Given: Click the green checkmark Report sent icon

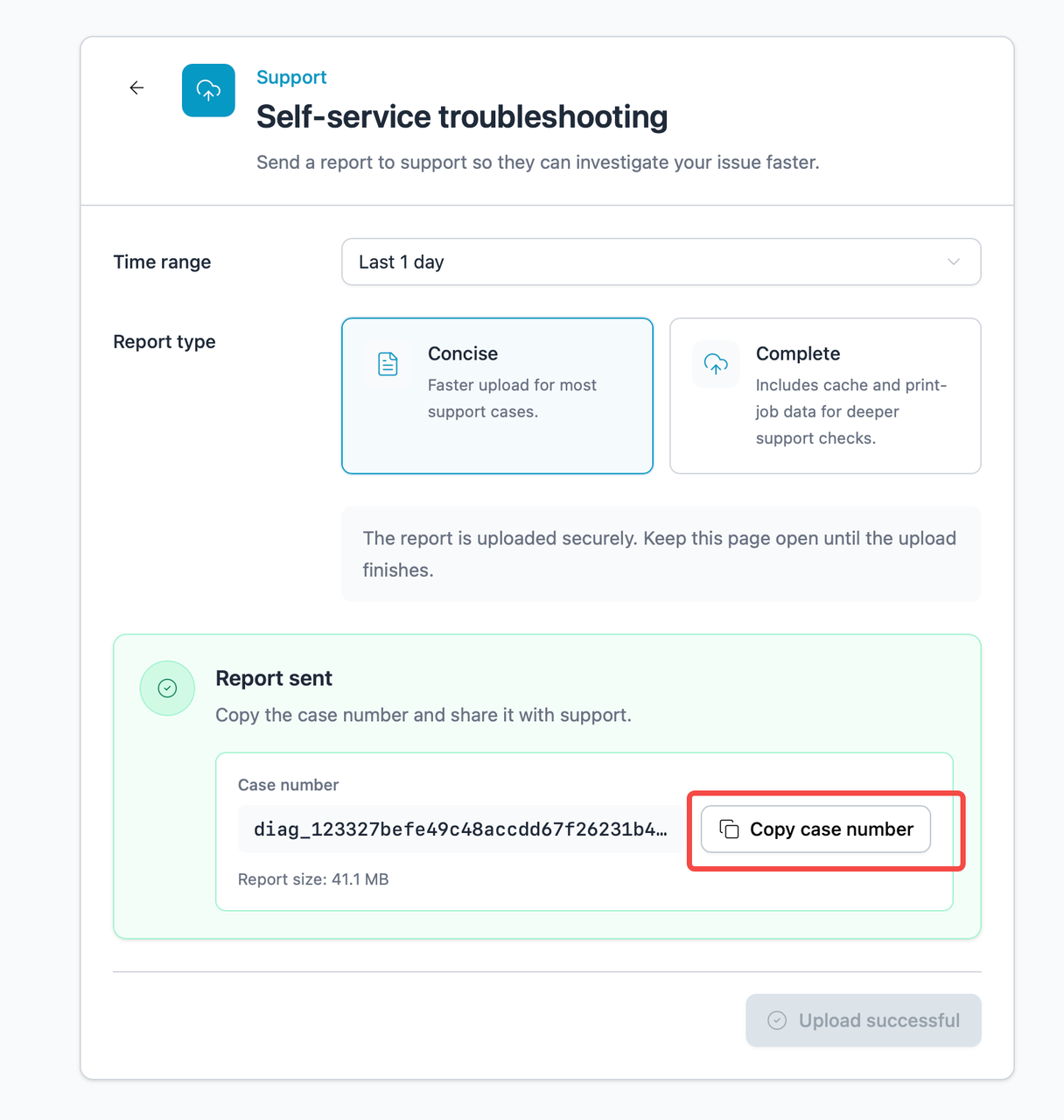Looking at the screenshot, I should tap(167, 688).
